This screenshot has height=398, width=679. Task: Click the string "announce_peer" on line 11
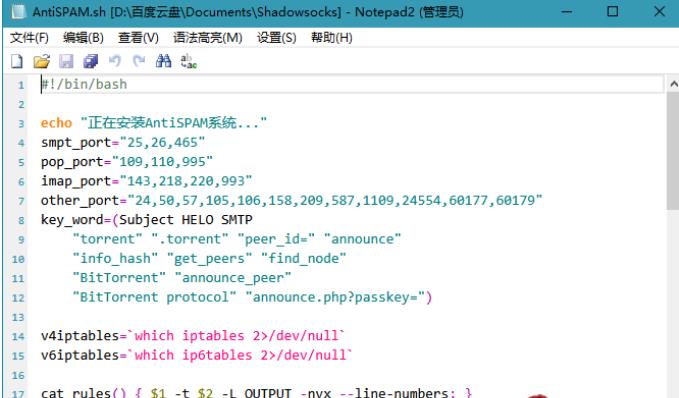pos(233,278)
